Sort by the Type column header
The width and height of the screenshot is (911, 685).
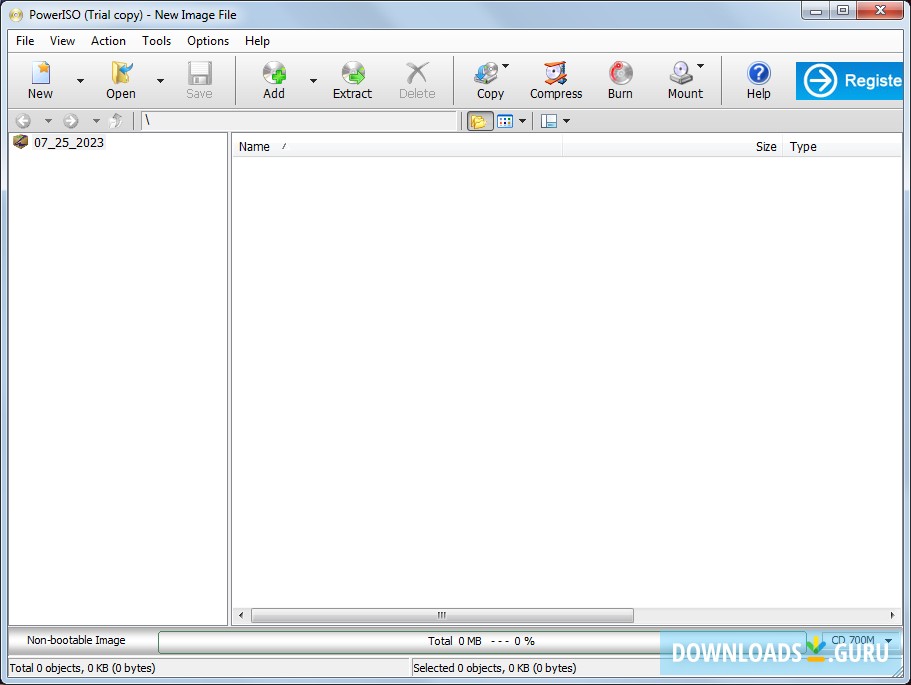click(x=842, y=146)
